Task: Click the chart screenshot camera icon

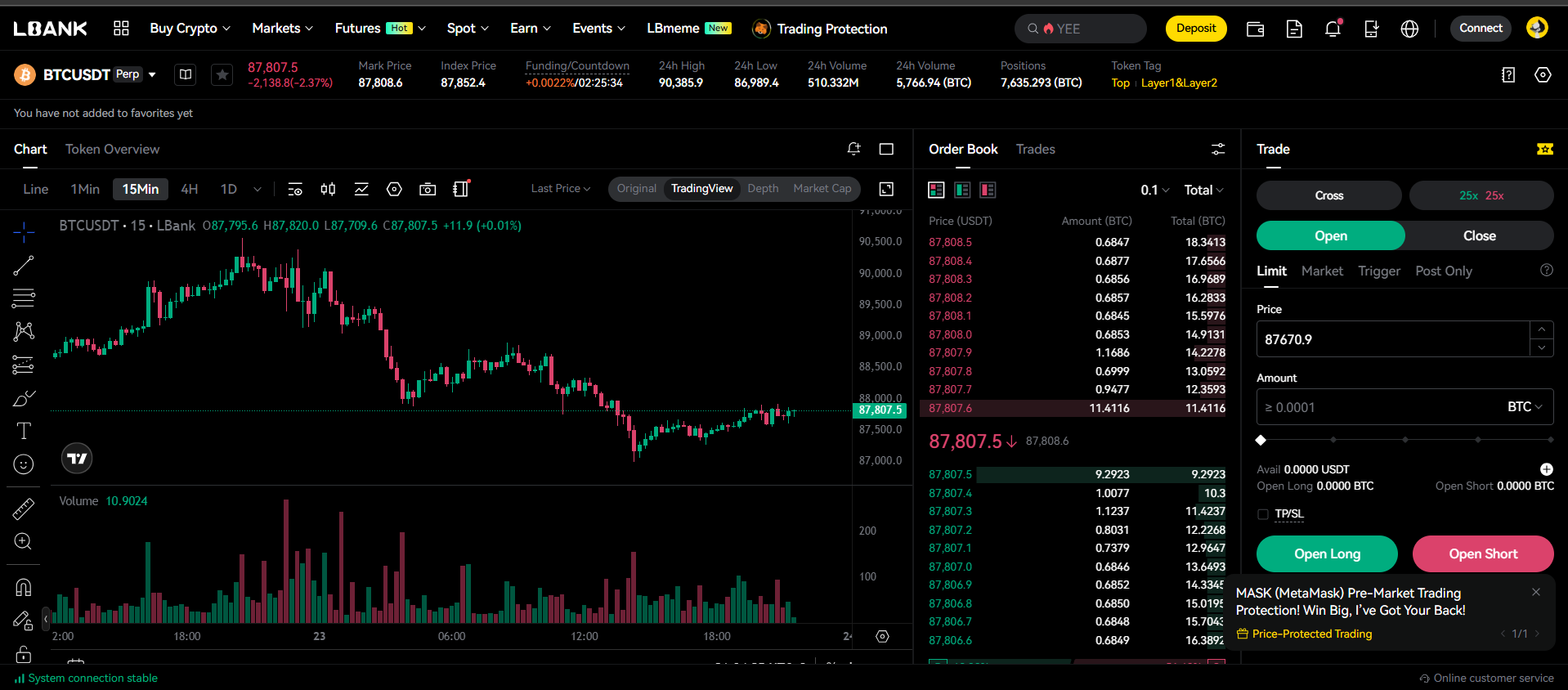Action: click(427, 190)
